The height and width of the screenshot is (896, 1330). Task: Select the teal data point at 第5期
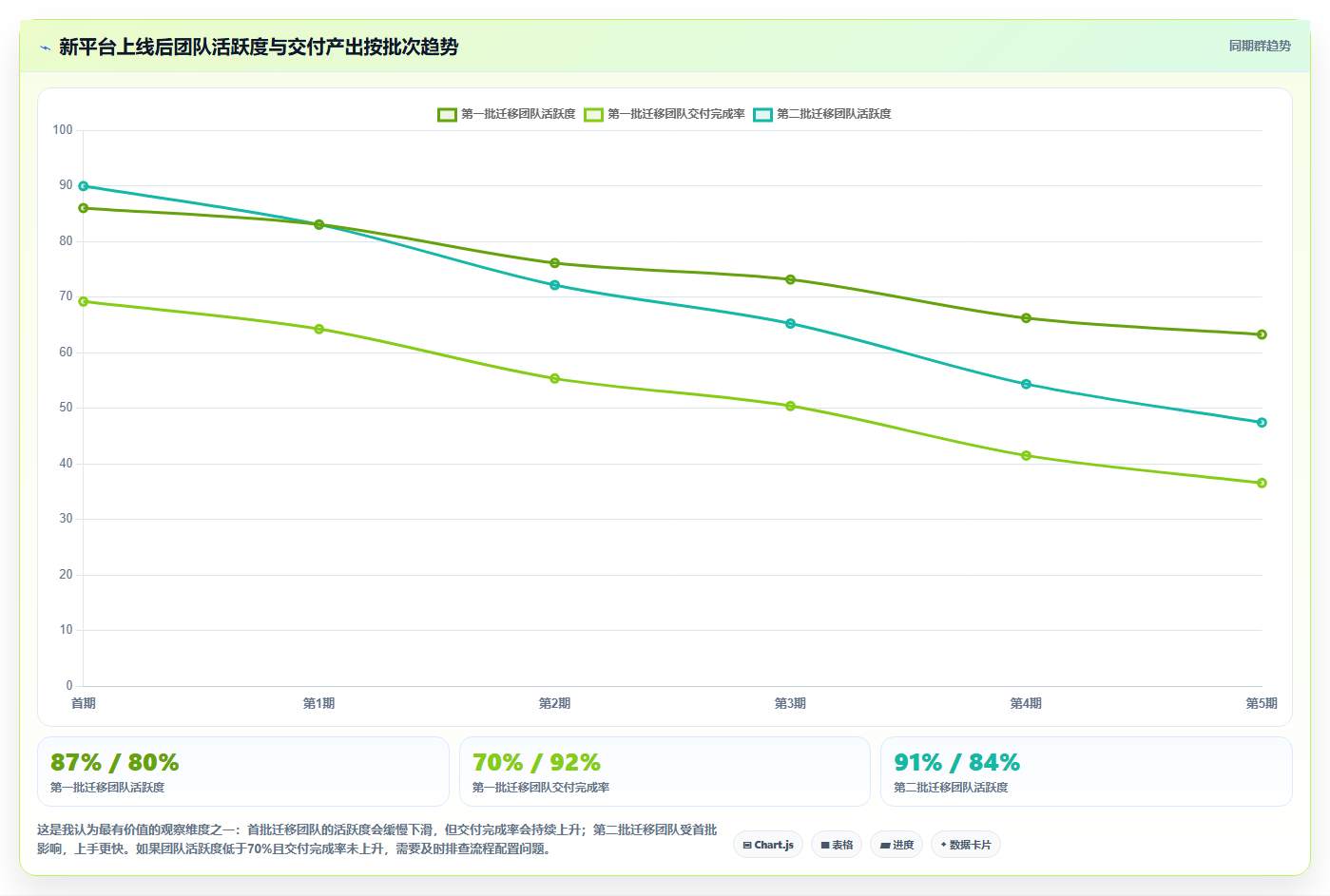(x=1263, y=422)
